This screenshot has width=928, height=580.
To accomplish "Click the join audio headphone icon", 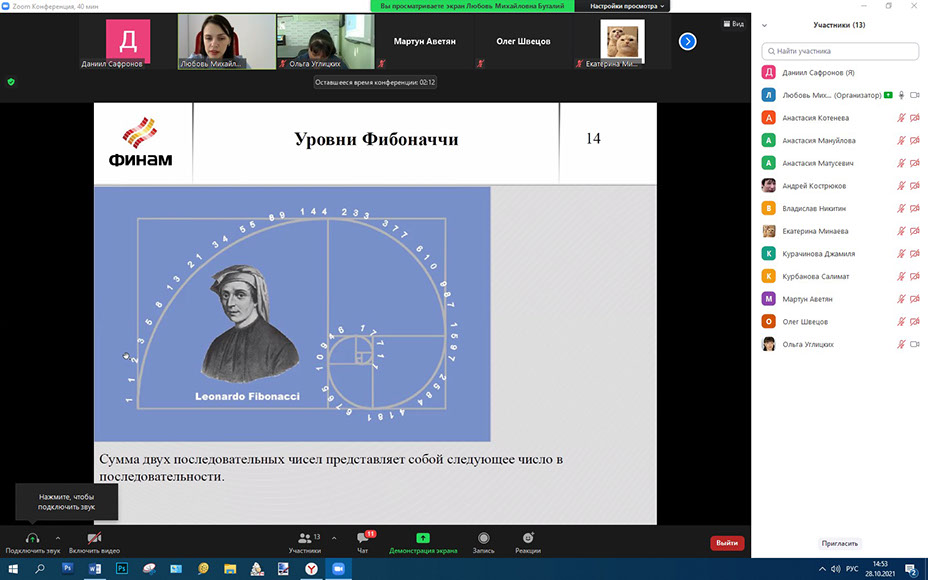I will point(32,538).
